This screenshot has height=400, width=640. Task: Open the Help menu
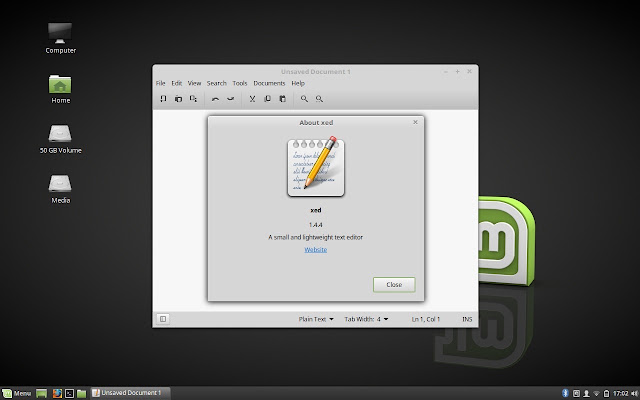coord(298,83)
